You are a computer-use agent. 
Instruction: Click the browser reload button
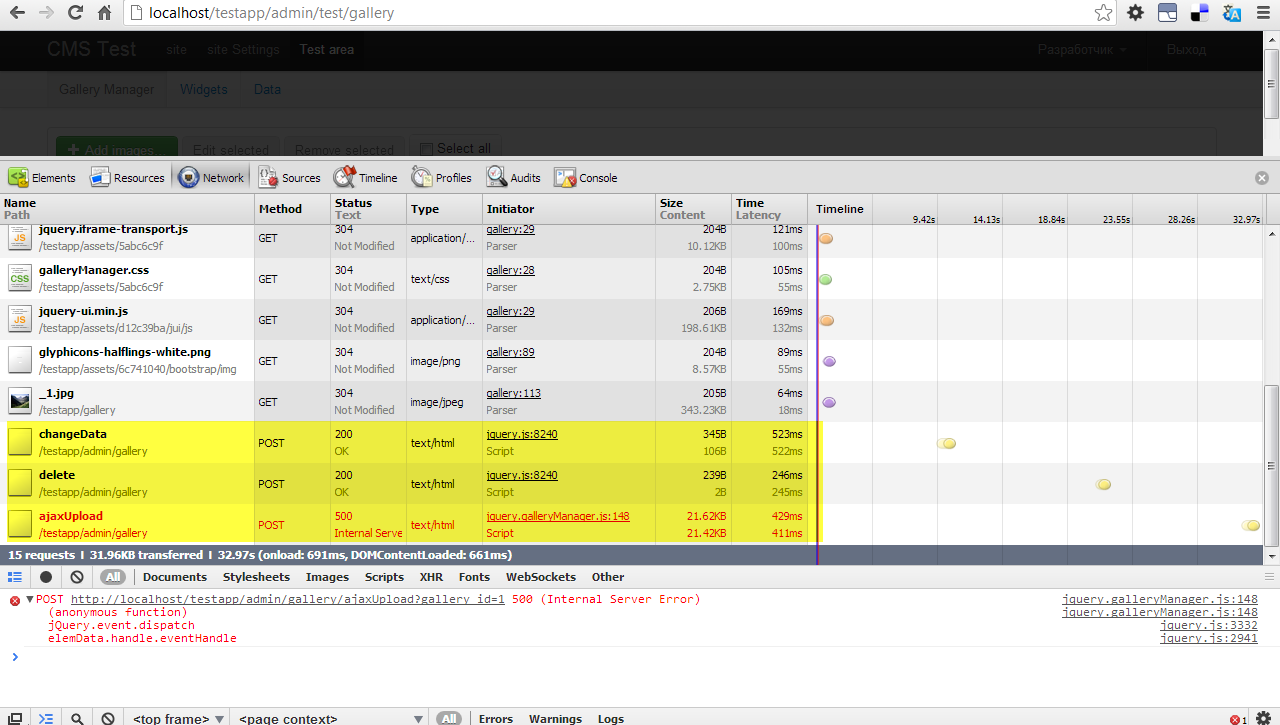(x=75, y=13)
